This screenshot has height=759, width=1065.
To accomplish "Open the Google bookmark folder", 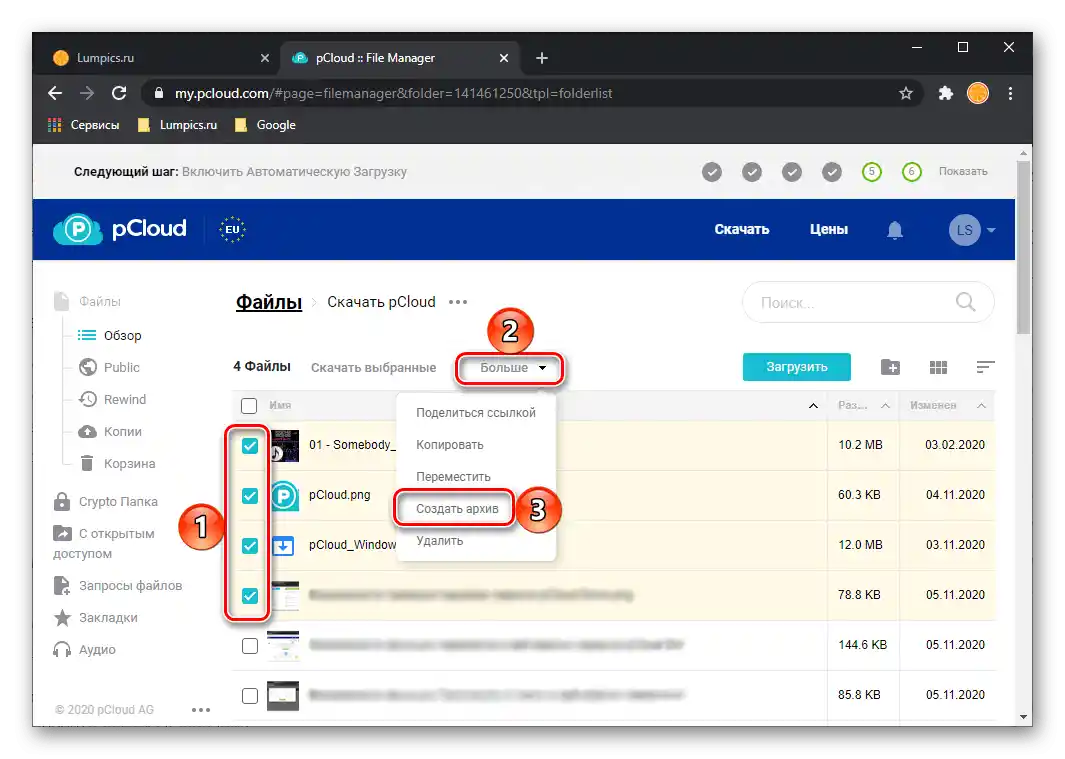I will (x=265, y=125).
